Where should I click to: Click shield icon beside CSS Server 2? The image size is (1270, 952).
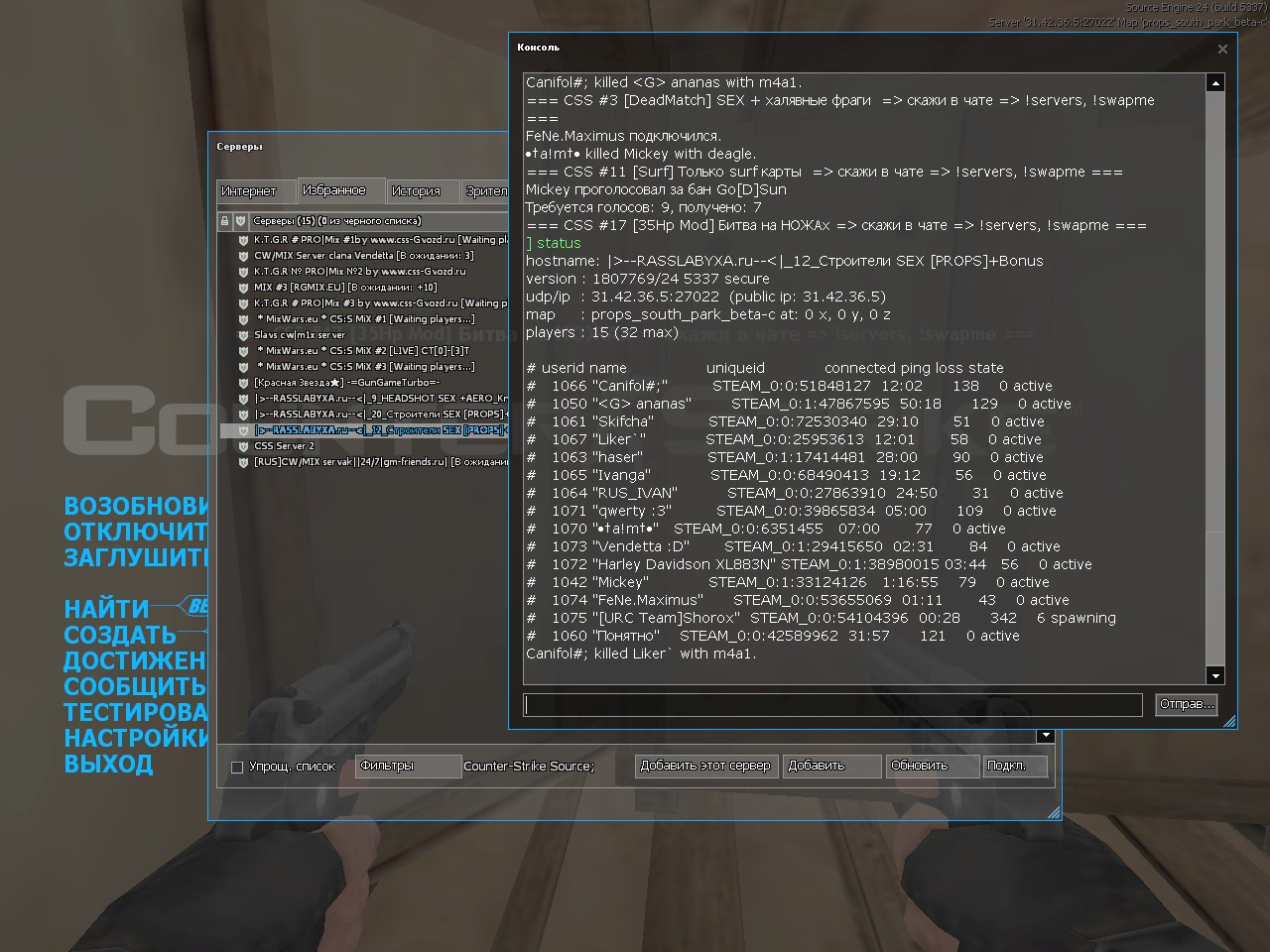click(243, 446)
